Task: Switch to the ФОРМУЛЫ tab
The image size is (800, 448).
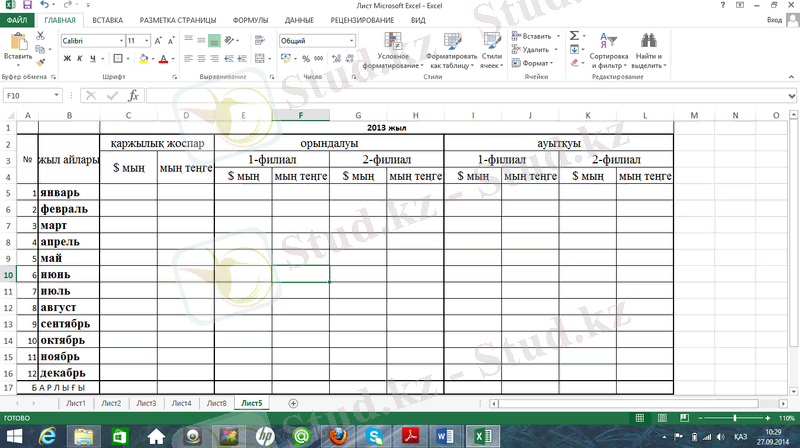Action: (251, 20)
